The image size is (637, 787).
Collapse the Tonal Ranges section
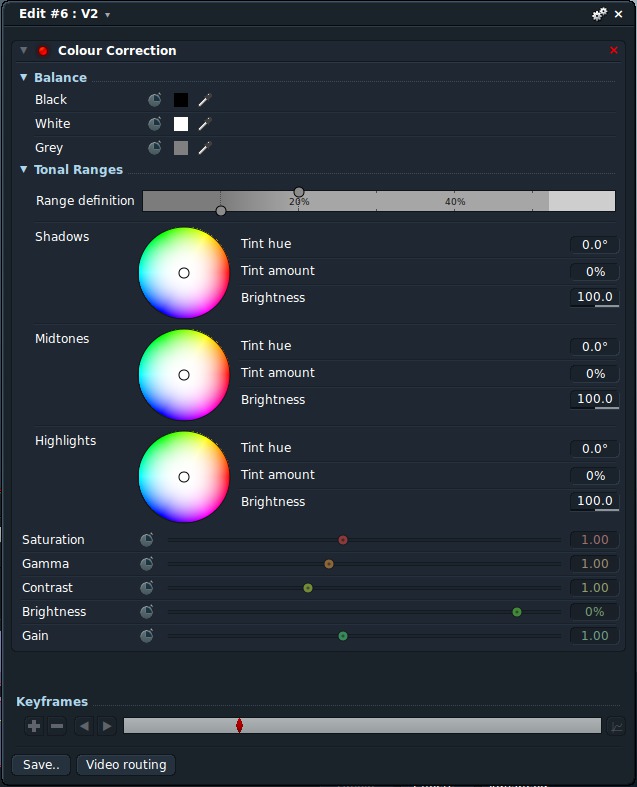24,170
